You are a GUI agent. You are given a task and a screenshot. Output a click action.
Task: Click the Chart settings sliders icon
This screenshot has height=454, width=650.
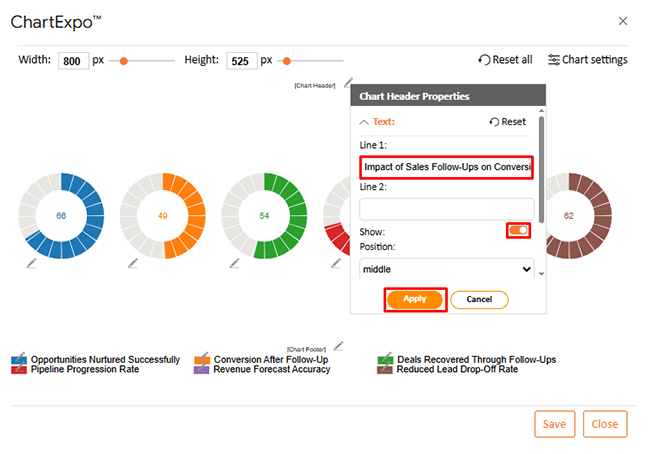tap(554, 60)
